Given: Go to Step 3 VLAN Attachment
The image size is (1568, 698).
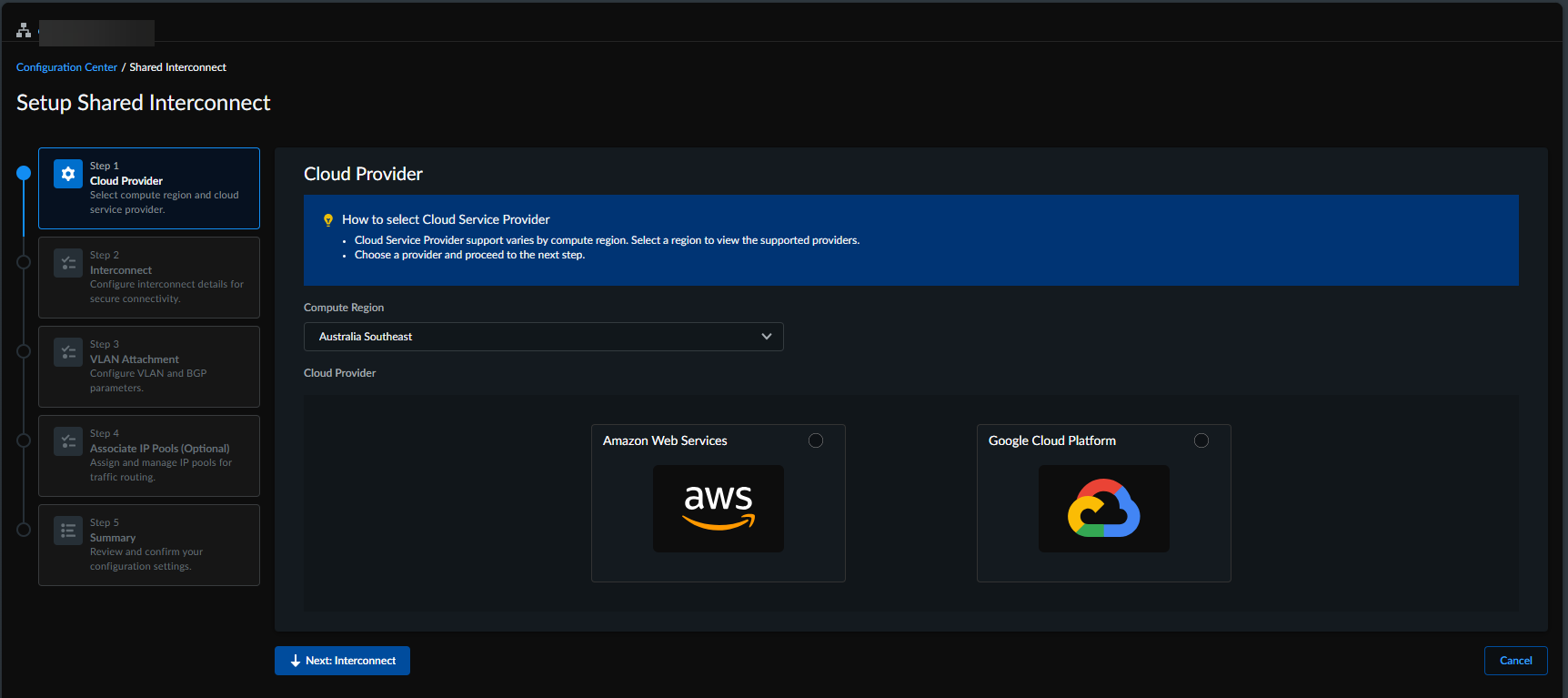Looking at the screenshot, I should [149, 367].
